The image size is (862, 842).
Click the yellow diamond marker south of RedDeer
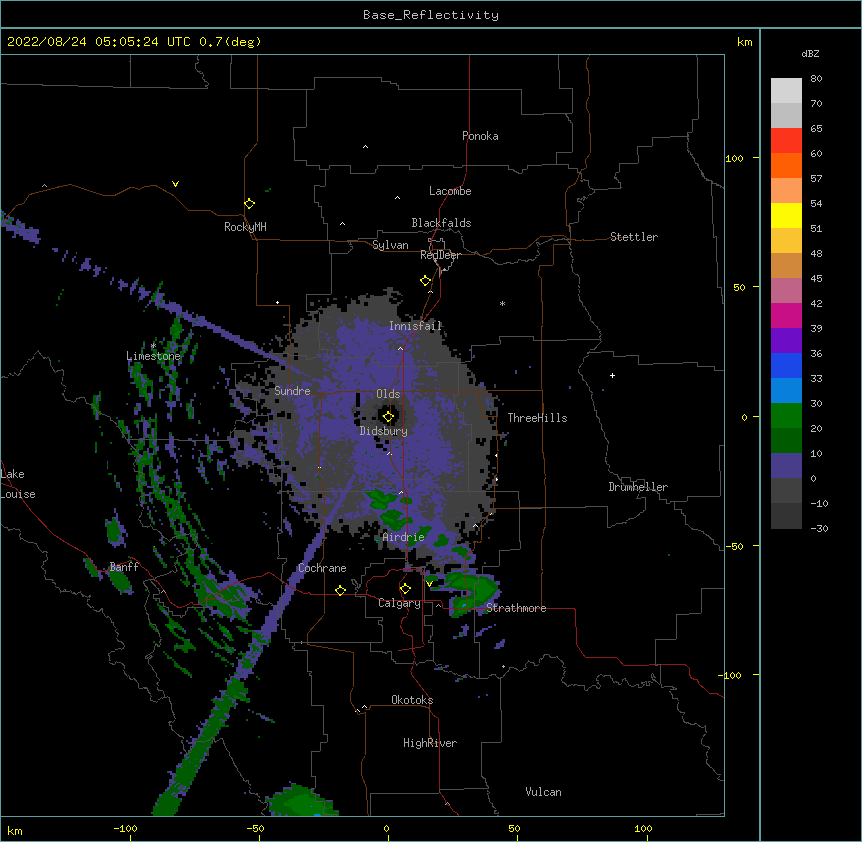[x=425, y=281]
